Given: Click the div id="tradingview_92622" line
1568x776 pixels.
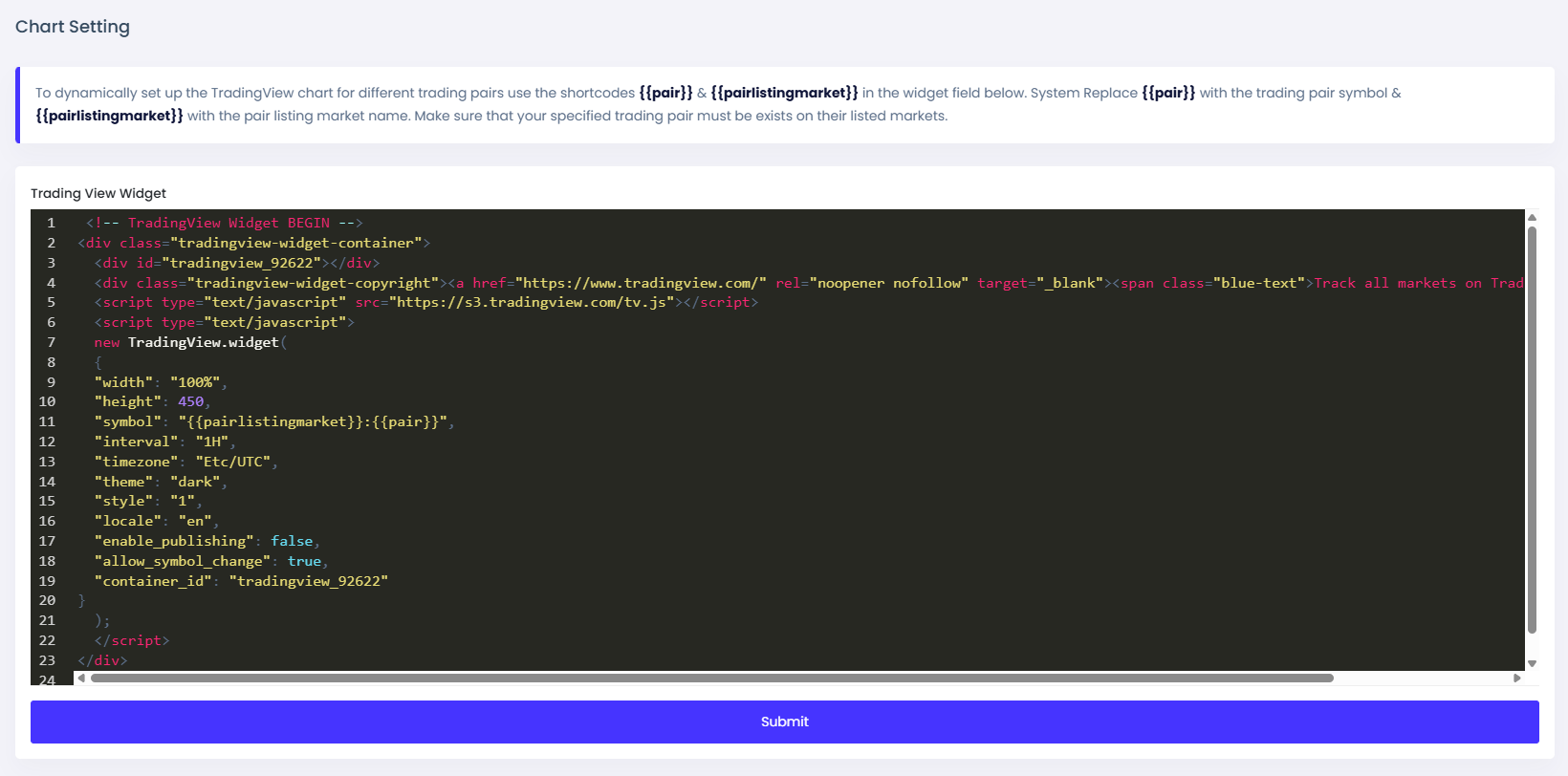Looking at the screenshot, I should 237,263.
